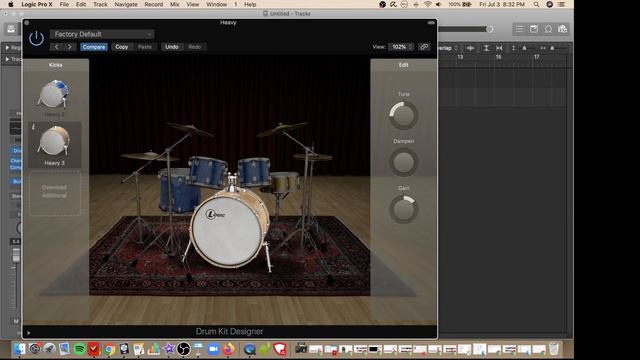Open the media Browsers in Logic toolbar
640x360 pixels.
pos(562,29)
